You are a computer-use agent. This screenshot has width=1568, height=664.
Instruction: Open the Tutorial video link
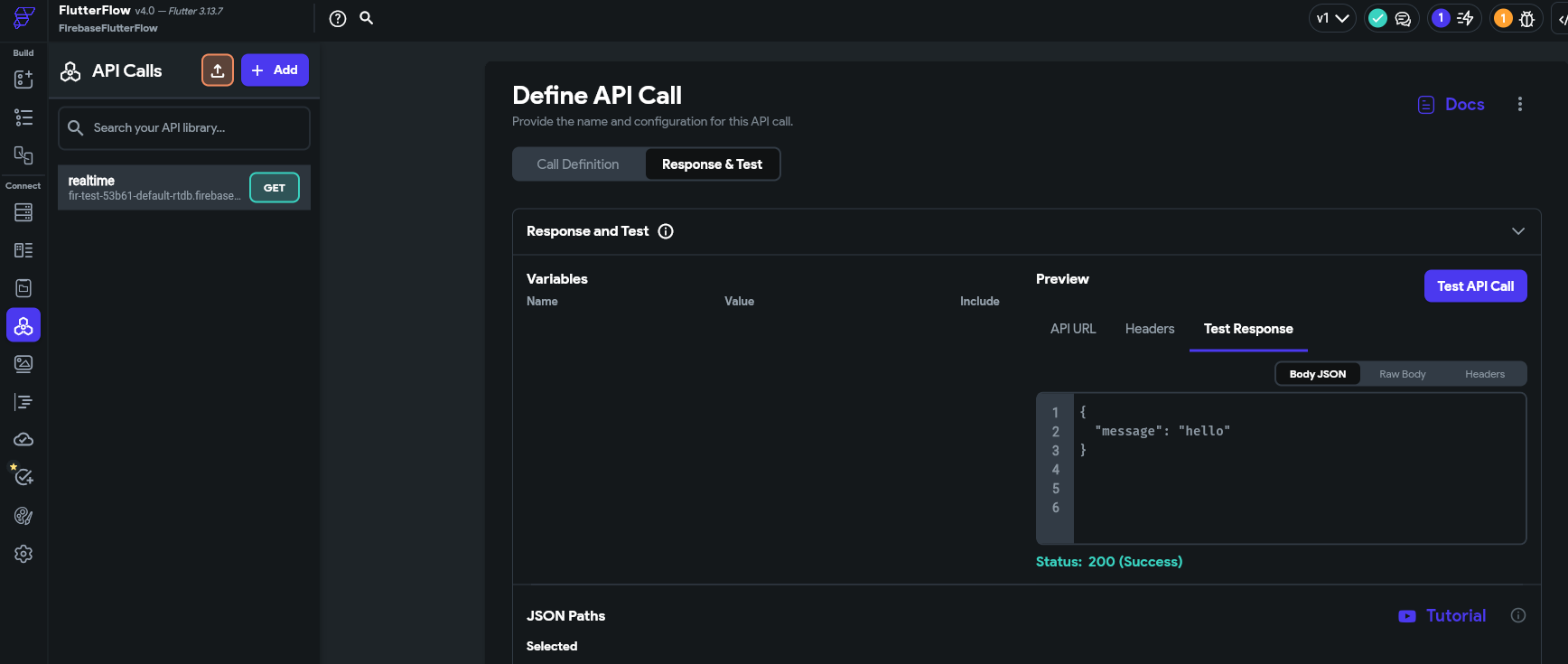coord(1442,616)
